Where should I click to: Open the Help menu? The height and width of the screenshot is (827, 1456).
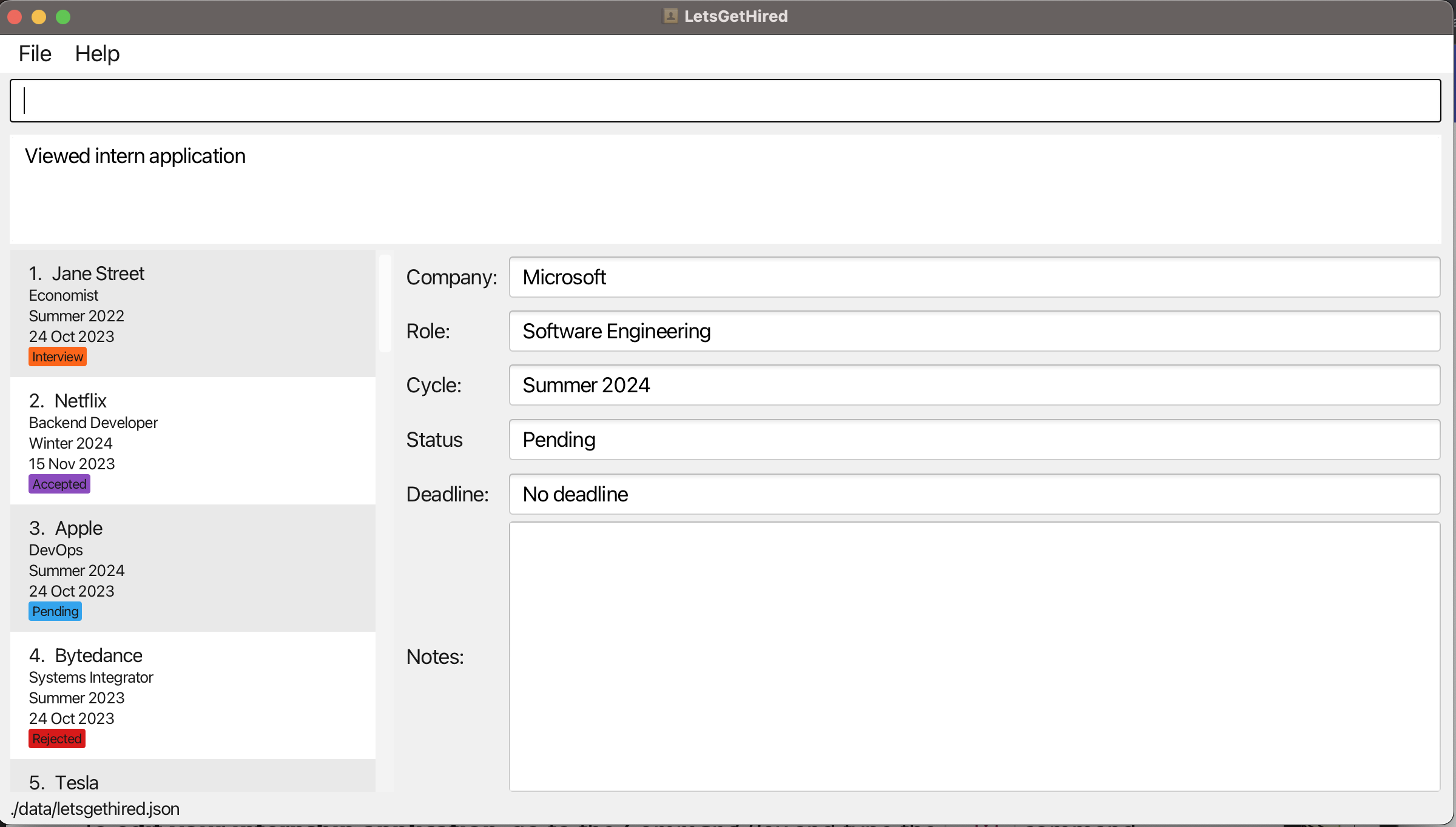coord(97,53)
